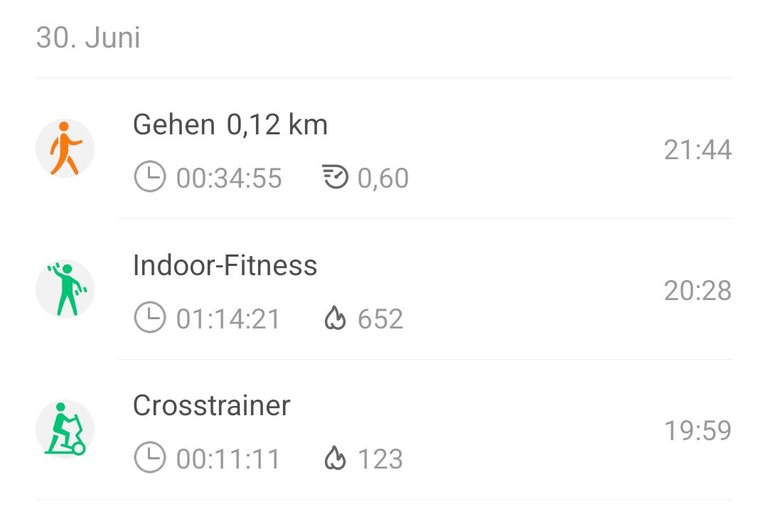Select the pace value 0,60
Screen dimensions: 768x524
(383, 178)
